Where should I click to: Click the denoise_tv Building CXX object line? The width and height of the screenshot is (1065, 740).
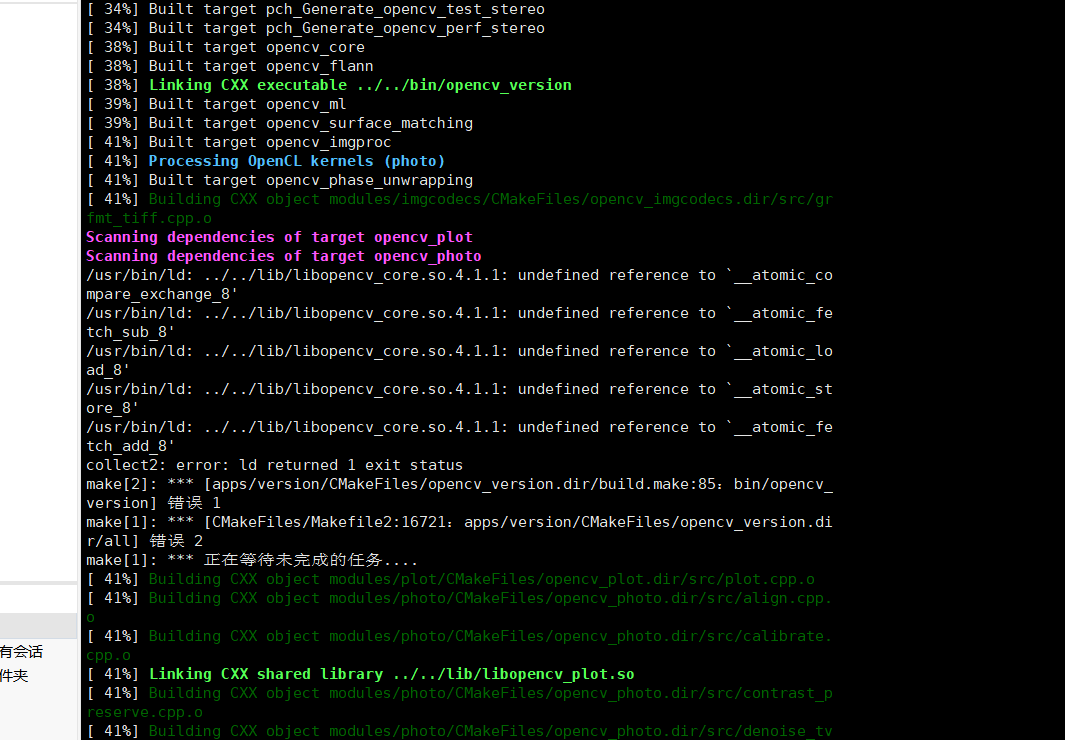459,731
